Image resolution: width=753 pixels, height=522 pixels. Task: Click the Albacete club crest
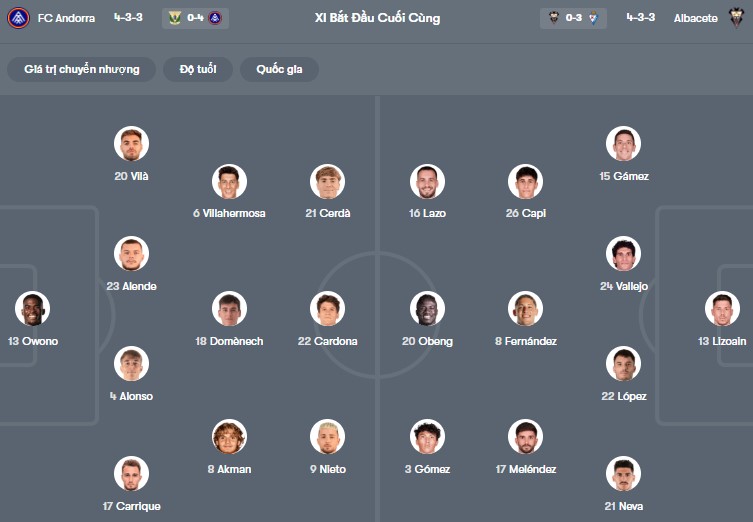(x=736, y=18)
